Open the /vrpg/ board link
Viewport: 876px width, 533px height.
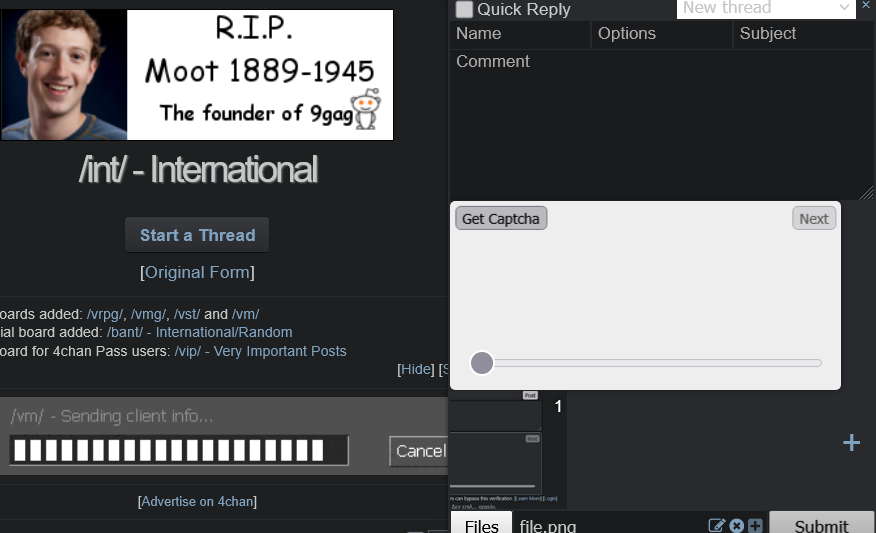pyautogui.click(x=104, y=314)
